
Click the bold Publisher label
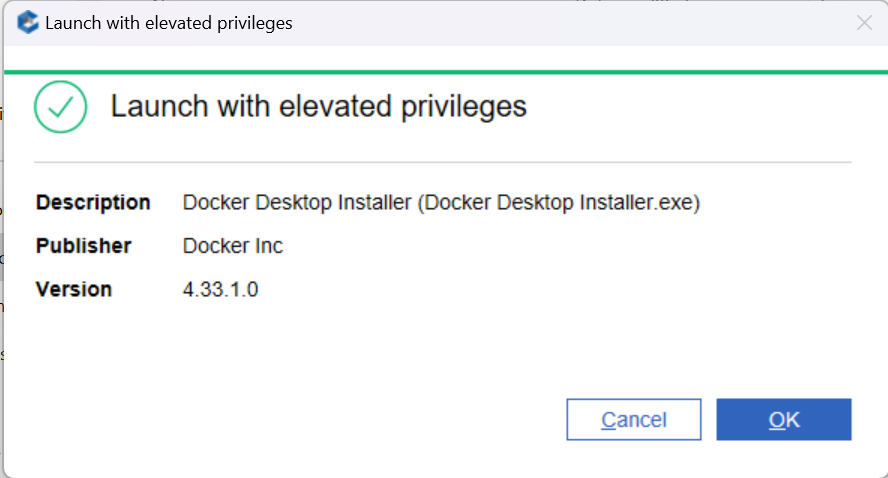pos(84,246)
